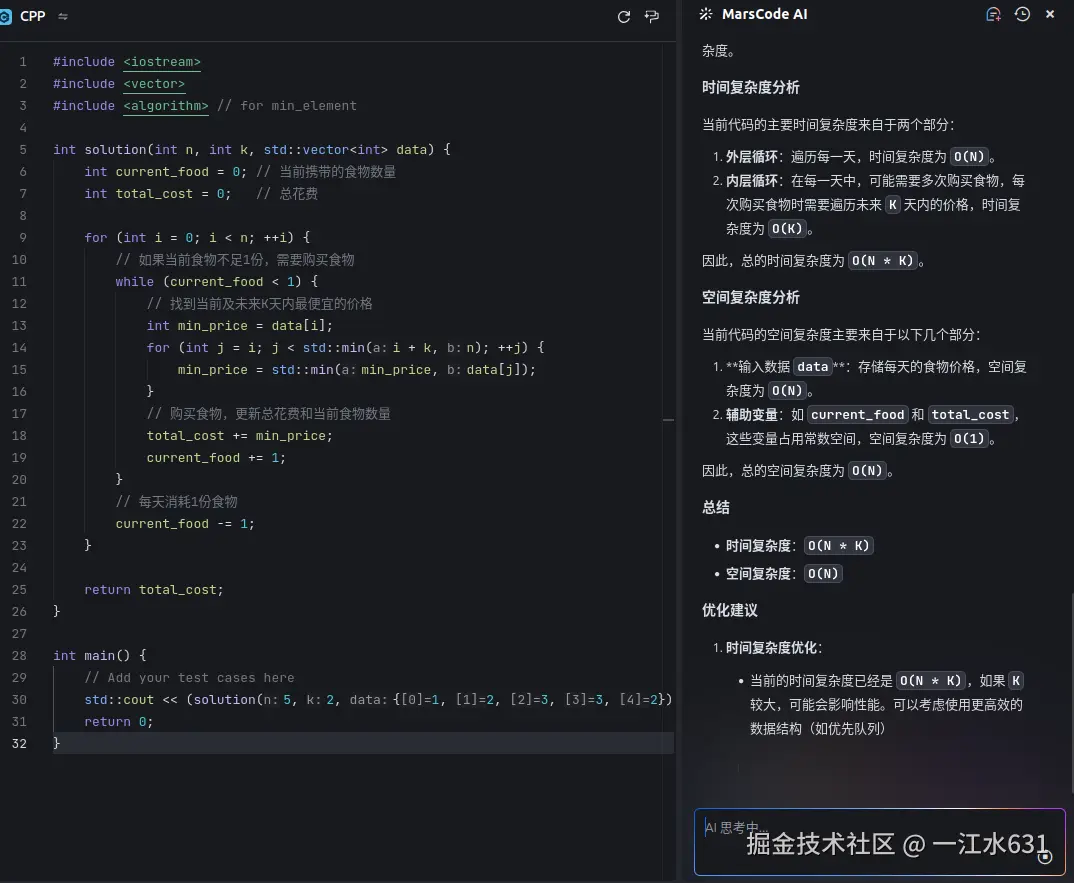Open the CPP language switch dropdown
Image resolution: width=1074 pixels, height=883 pixels.
63,16
